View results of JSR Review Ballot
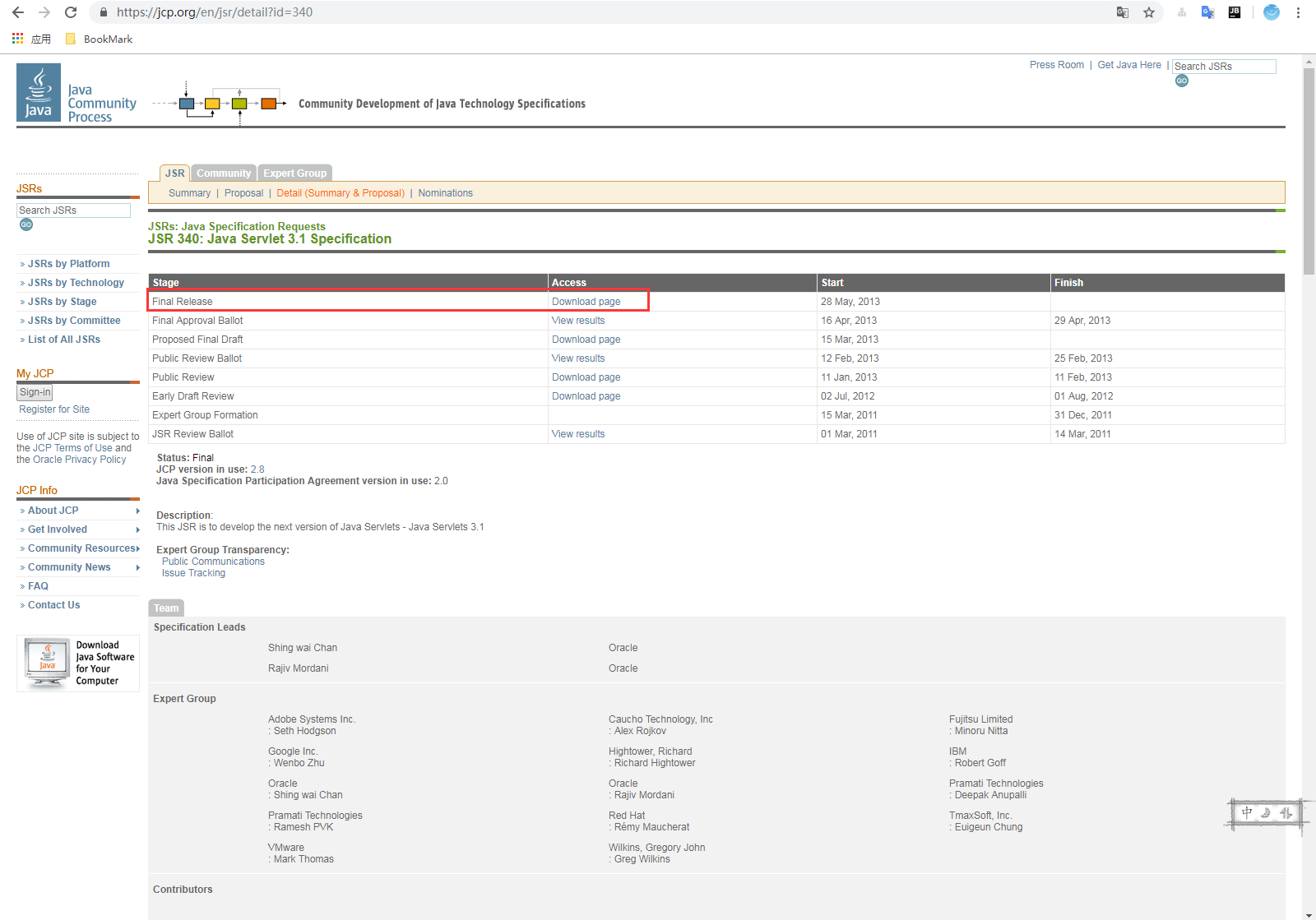This screenshot has height=920, width=1316. (578, 434)
